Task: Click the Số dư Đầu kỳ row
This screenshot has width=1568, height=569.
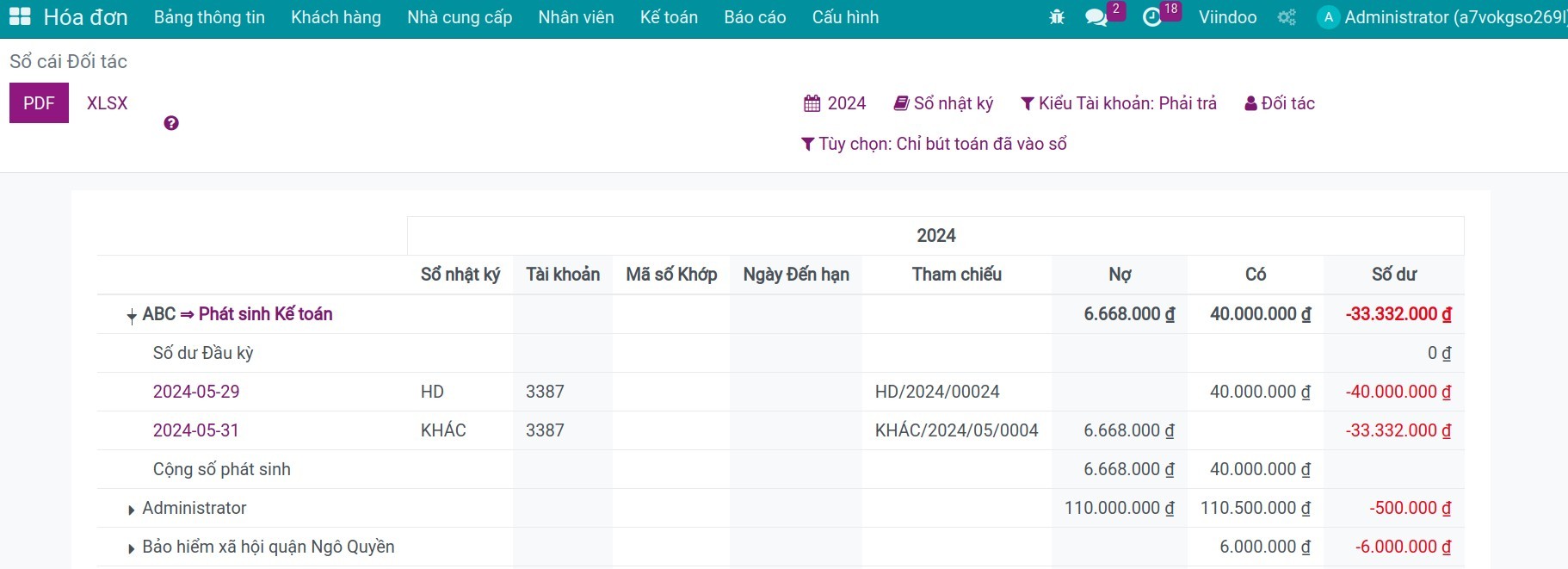Action: pyautogui.click(x=781, y=353)
